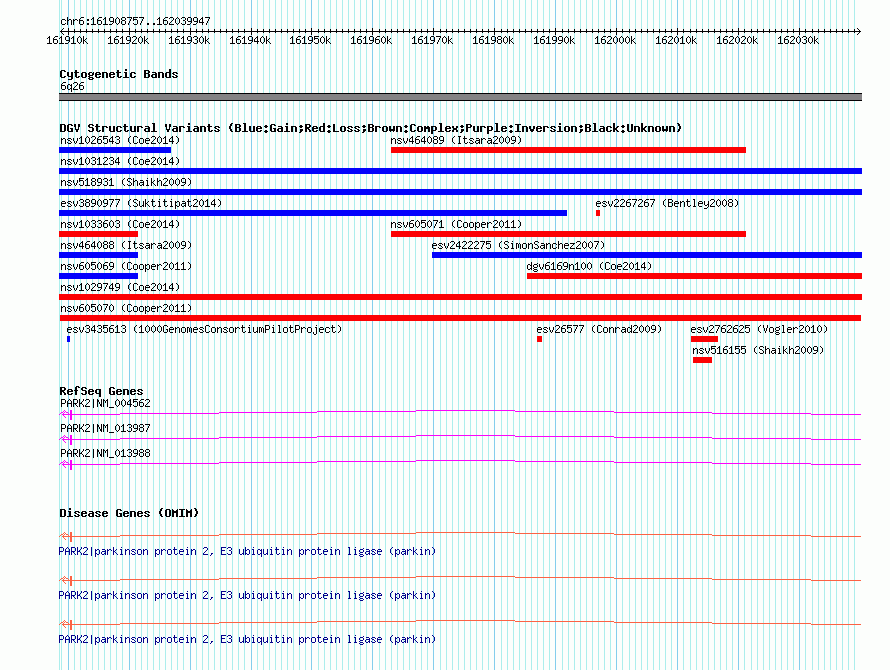This screenshot has width=890, height=670.
Task: Select PARK2|NM_013988 transcript label
Action: 105,453
